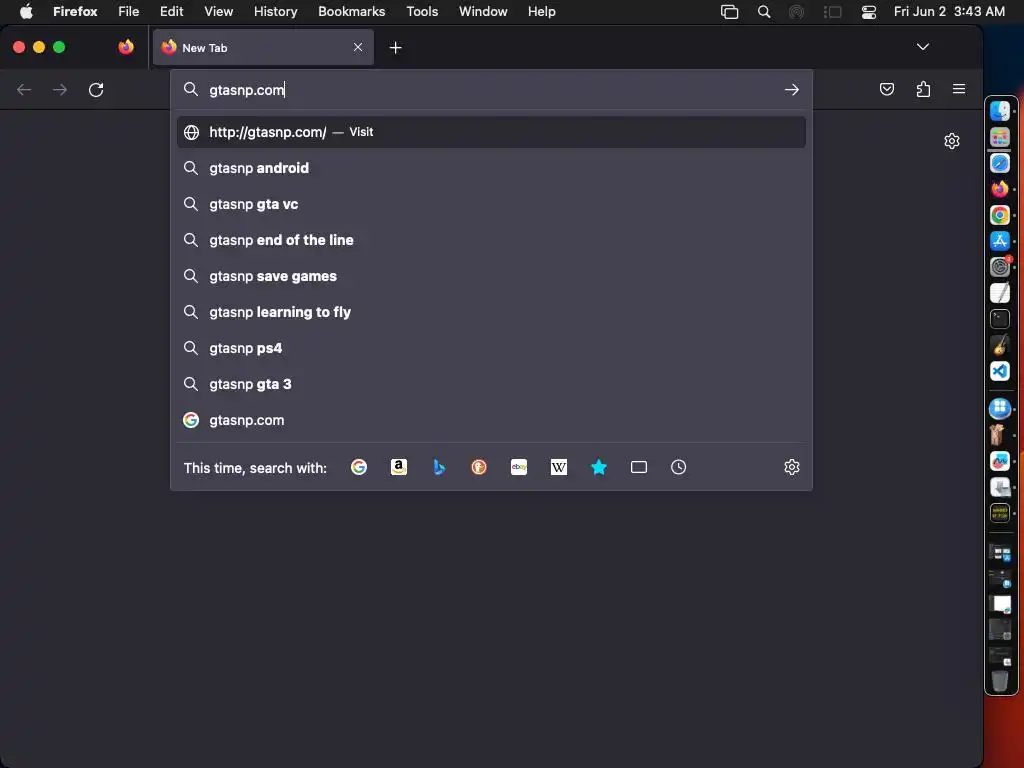Select suggestion gtasnp save games
The width and height of the screenshot is (1024, 768).
tap(491, 276)
